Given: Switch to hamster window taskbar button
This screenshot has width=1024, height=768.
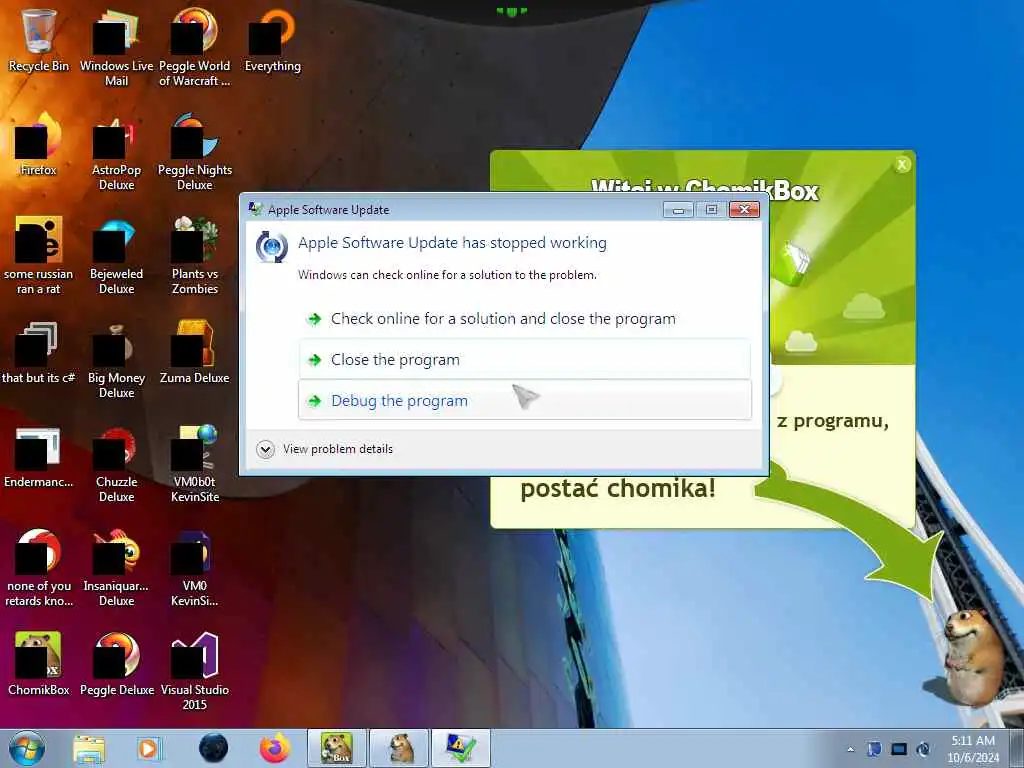Looking at the screenshot, I should point(399,748).
